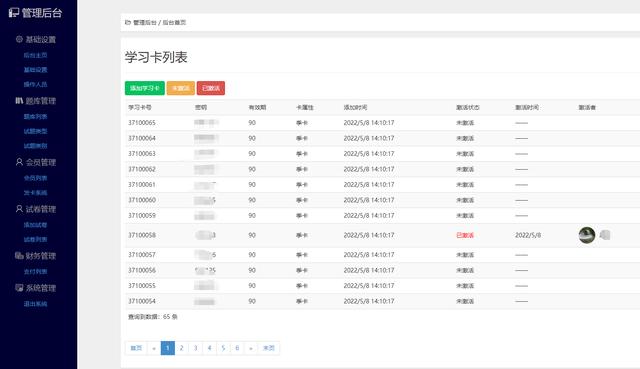Click card number 37100054
This screenshot has width=640, height=369.
coord(142,301)
